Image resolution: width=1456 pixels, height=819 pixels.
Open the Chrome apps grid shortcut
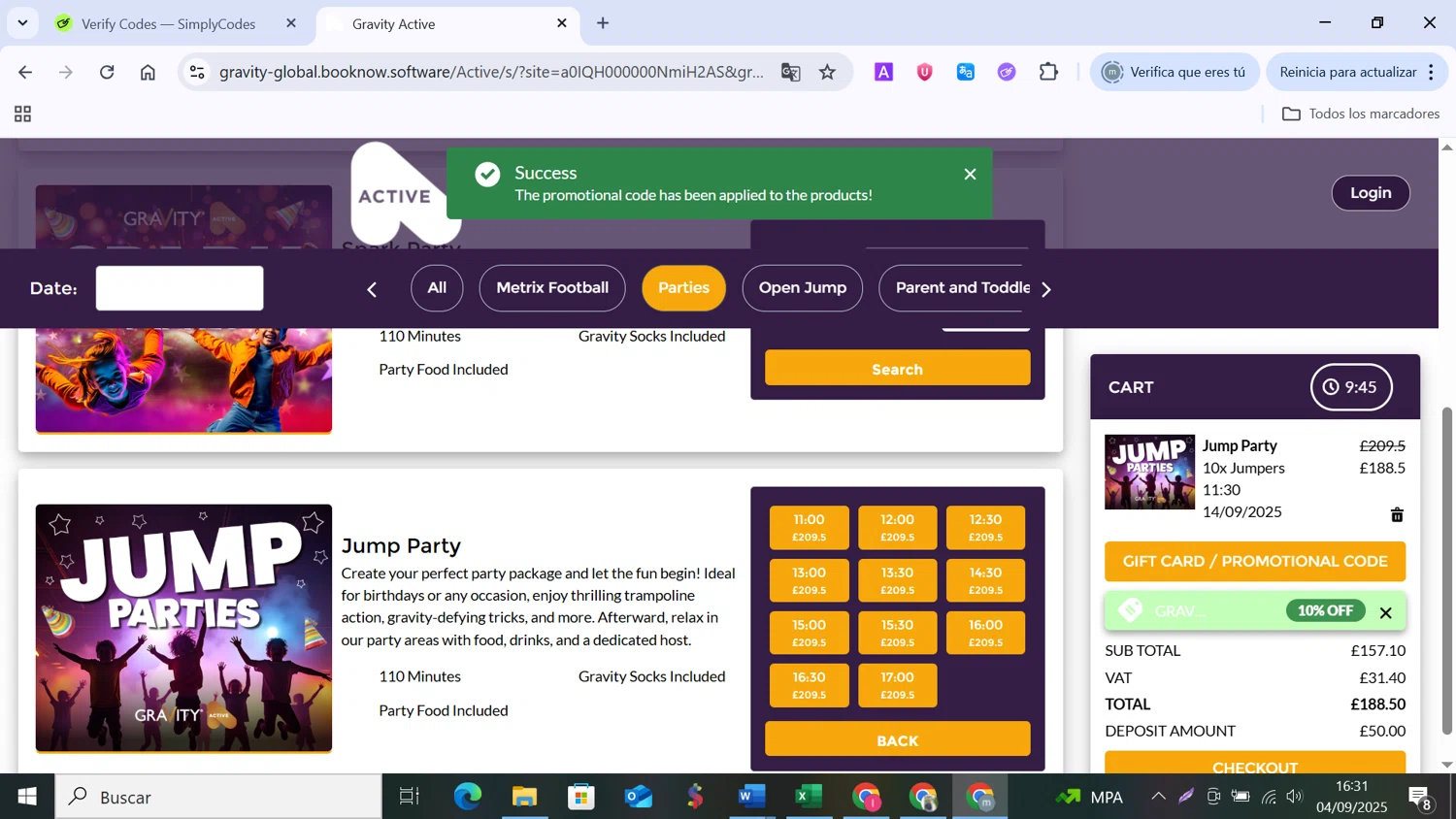tap(22, 115)
